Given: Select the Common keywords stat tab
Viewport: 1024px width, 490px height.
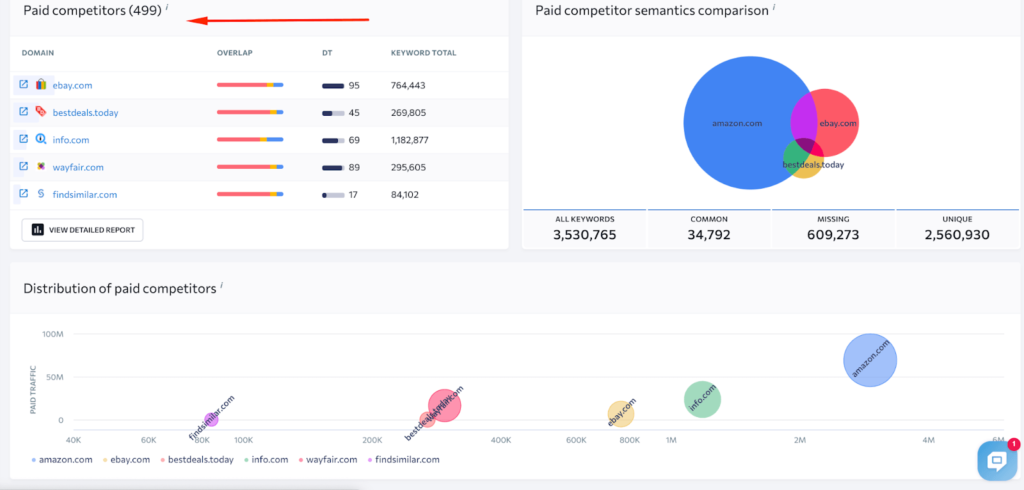Looking at the screenshot, I should click(x=709, y=229).
